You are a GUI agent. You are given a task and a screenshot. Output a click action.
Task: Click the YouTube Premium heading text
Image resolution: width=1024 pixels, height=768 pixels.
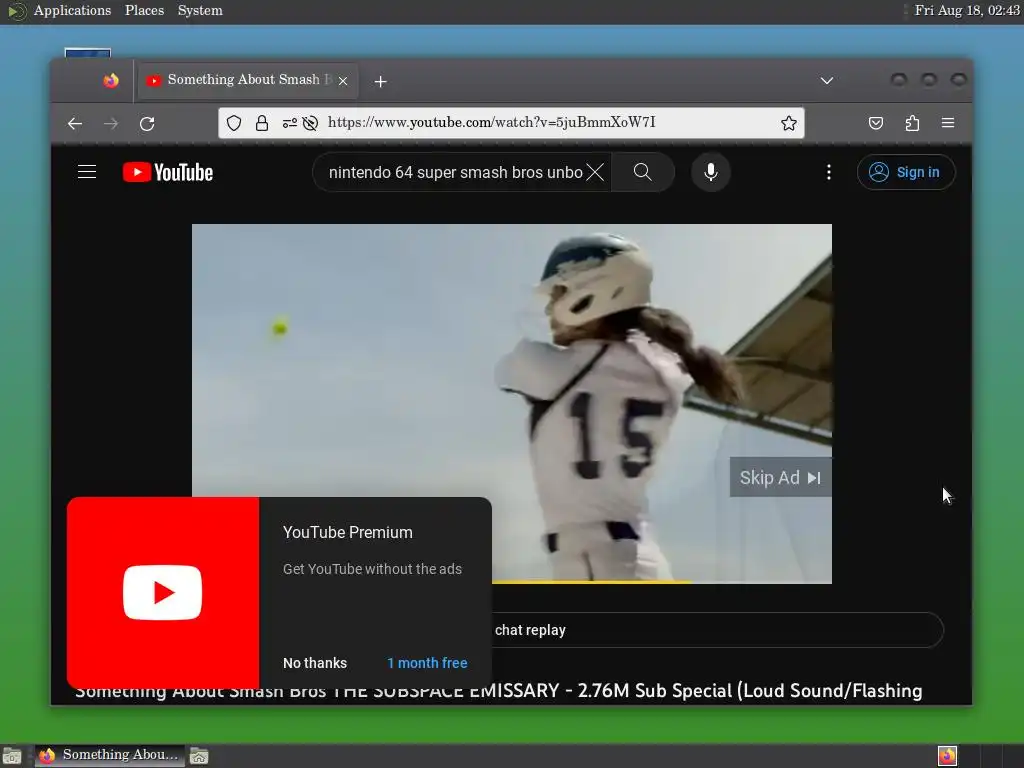(x=347, y=532)
